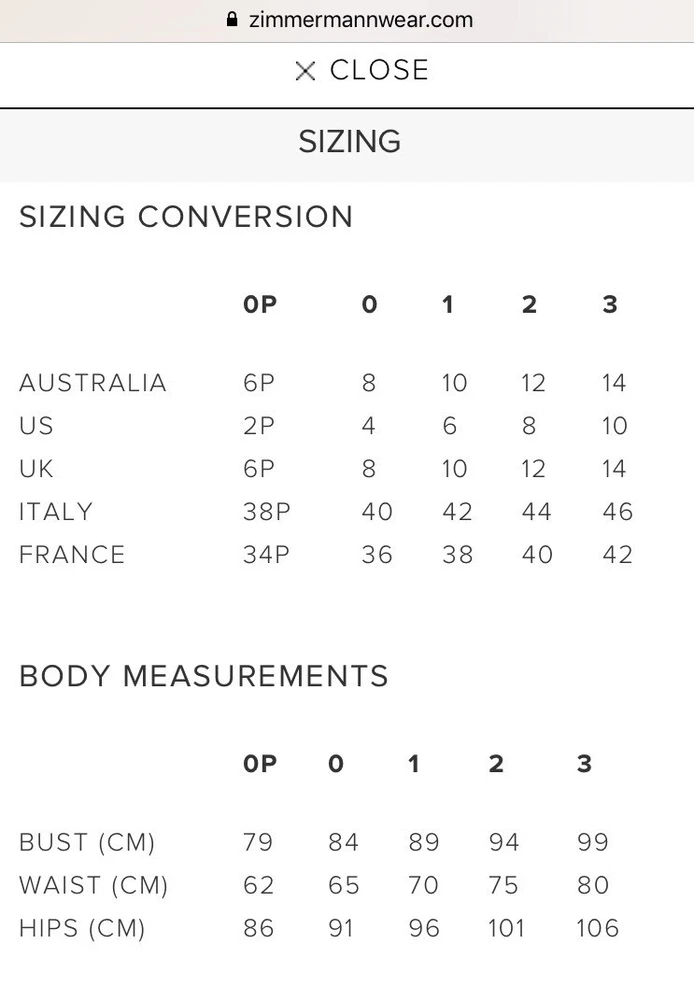This screenshot has width=694, height=1000.
Task: Select the AUSTRALIA row label
Action: pos(93,383)
